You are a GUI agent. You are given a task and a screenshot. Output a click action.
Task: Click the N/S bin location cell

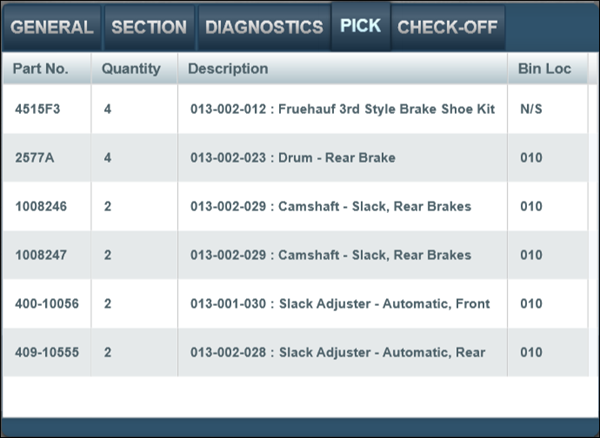tap(531, 108)
